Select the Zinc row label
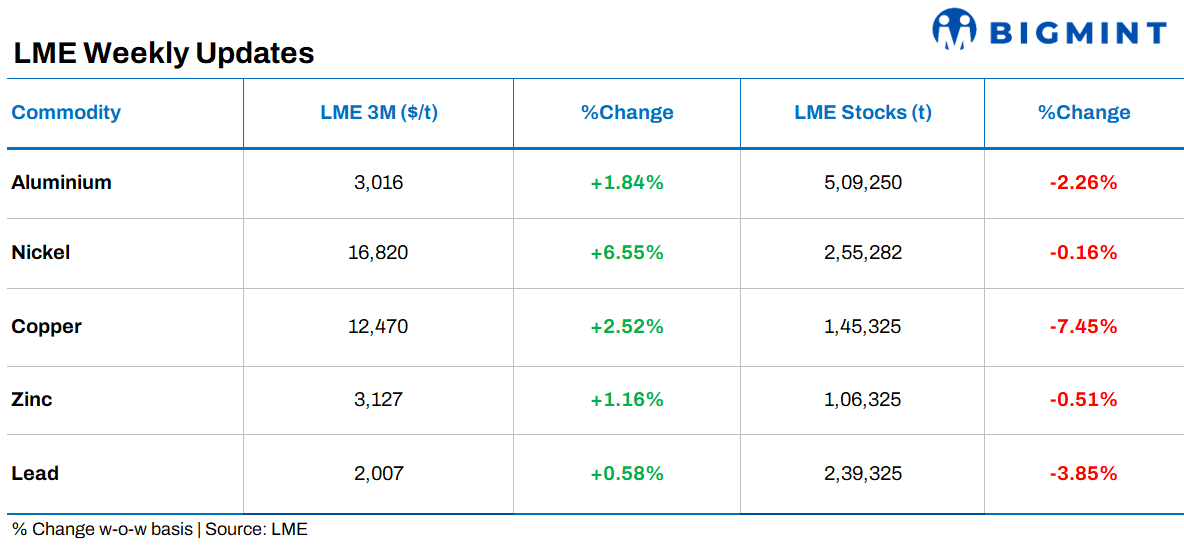Viewport: 1184px width, 545px height. point(32,399)
